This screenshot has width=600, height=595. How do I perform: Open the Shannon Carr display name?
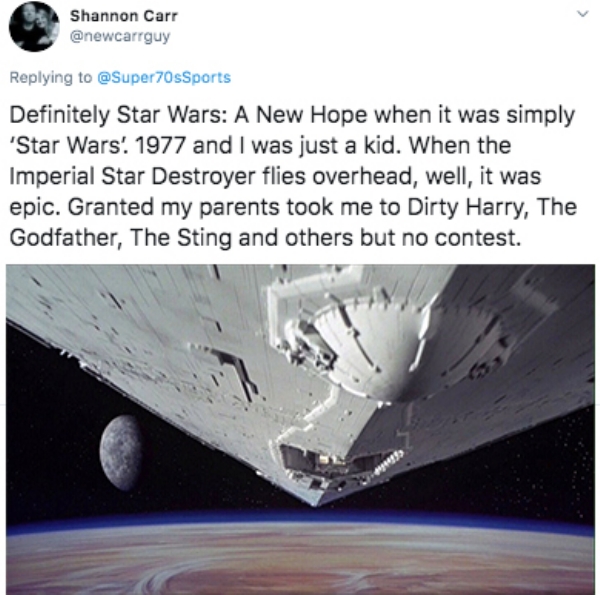(124, 16)
